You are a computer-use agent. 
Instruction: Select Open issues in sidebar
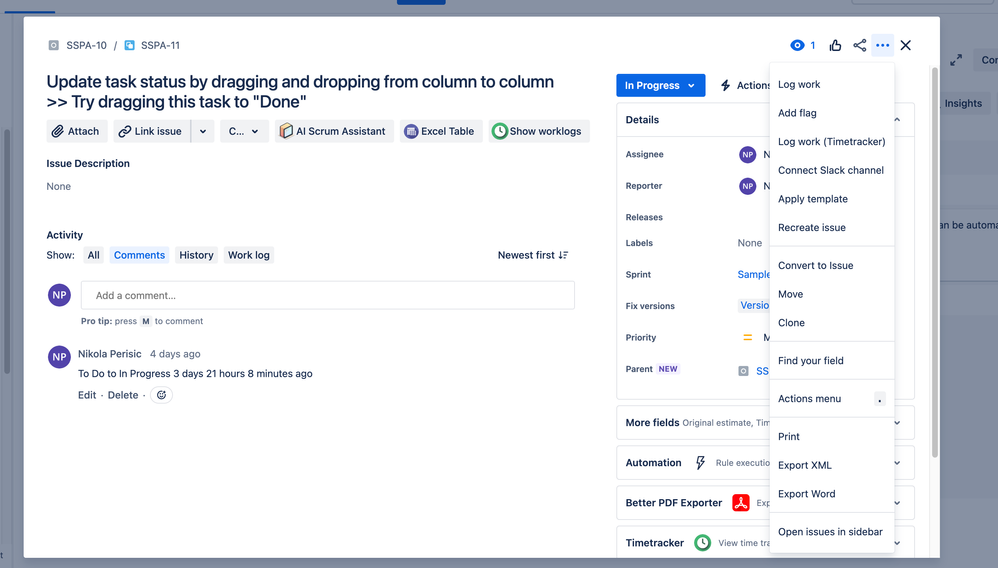(x=832, y=532)
